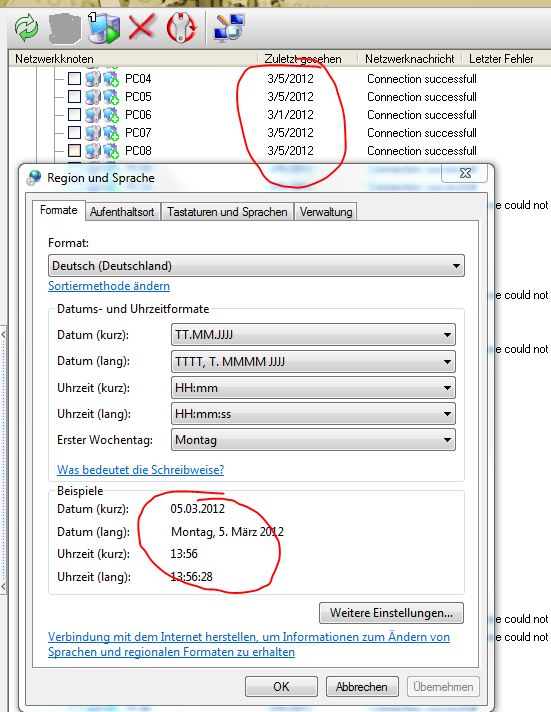Click the 13:56:28 long time example

192,577
